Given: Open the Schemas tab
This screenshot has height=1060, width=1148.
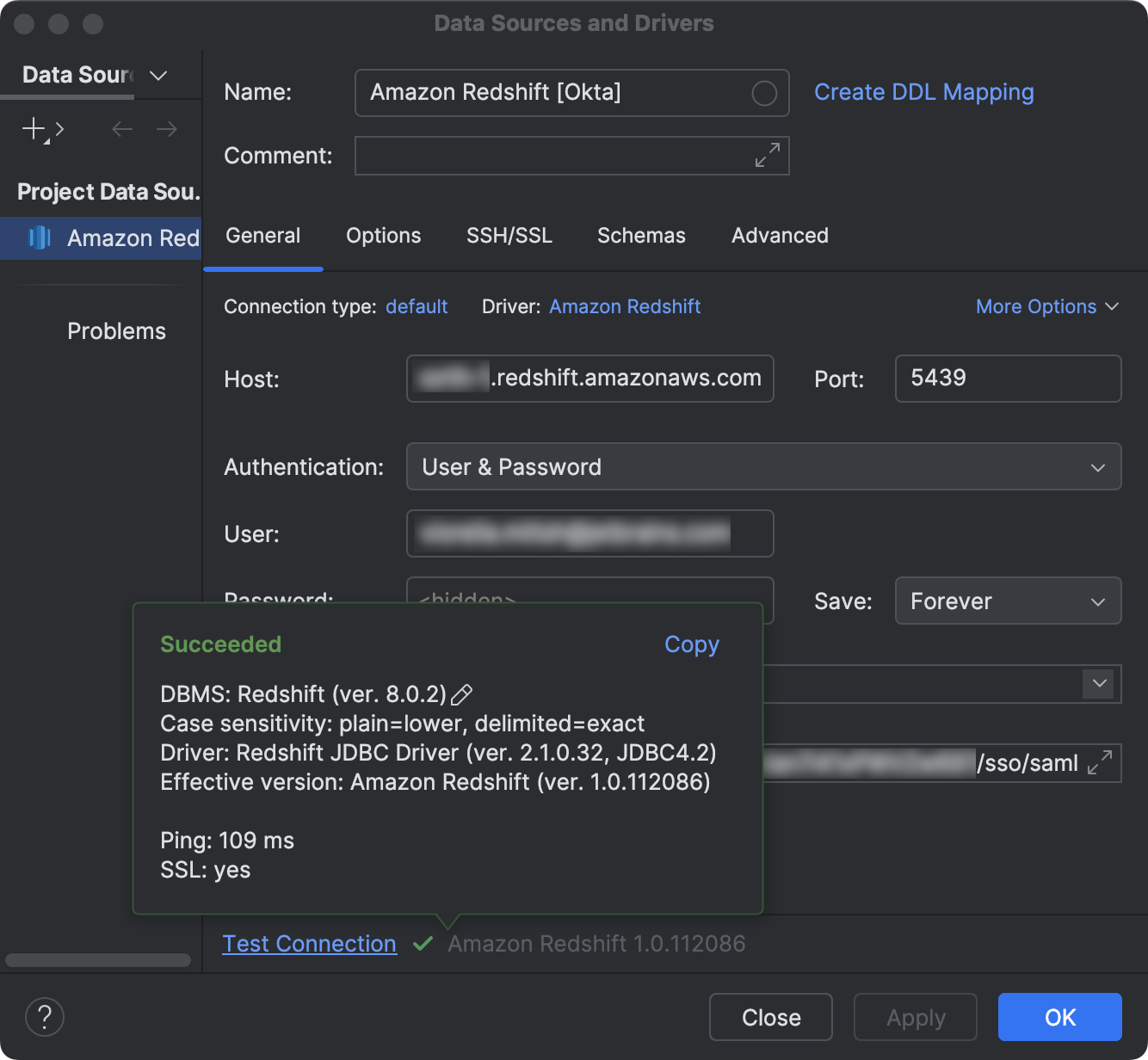Looking at the screenshot, I should pos(642,236).
